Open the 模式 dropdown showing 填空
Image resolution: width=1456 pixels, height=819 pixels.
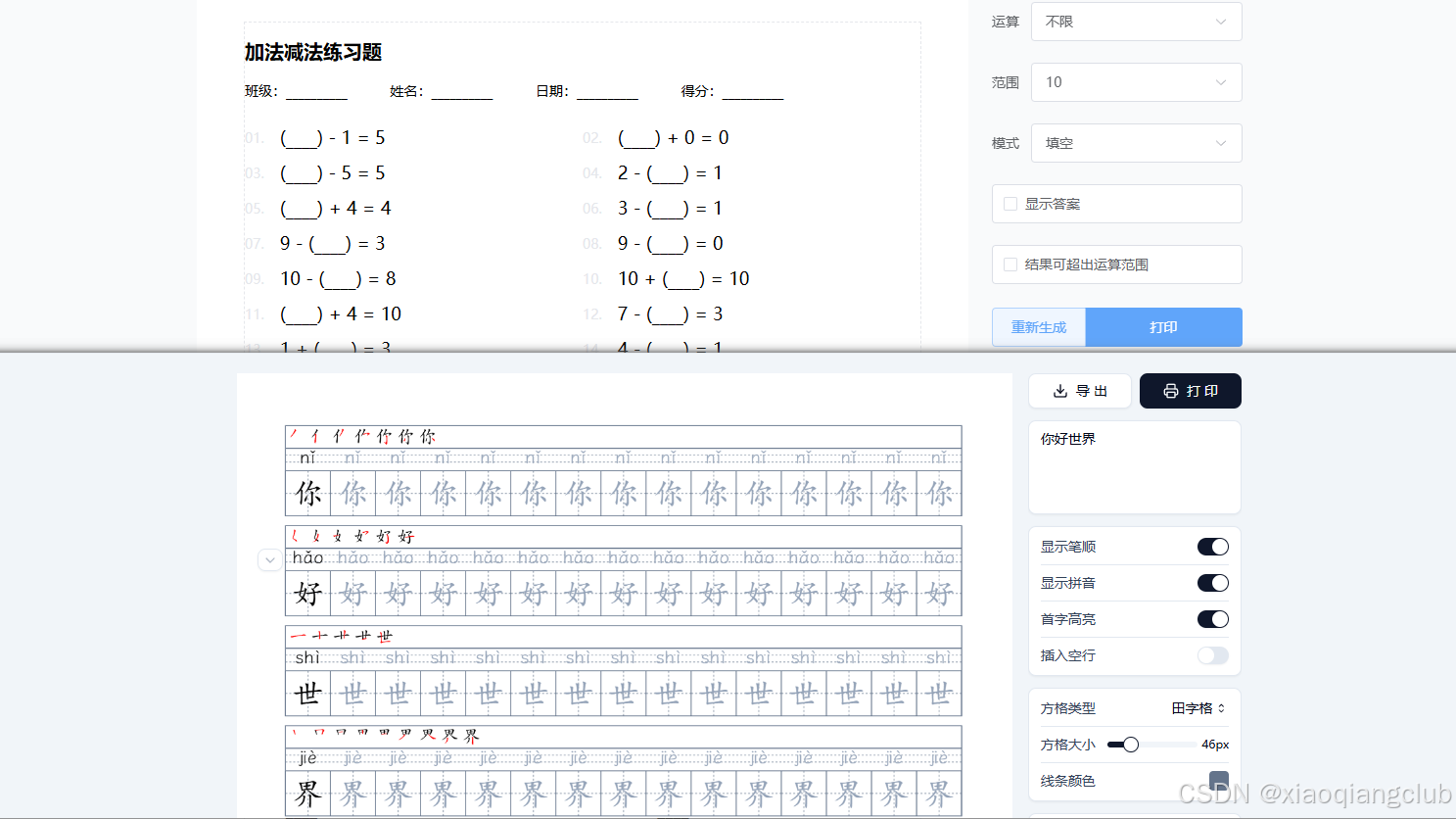1136,143
